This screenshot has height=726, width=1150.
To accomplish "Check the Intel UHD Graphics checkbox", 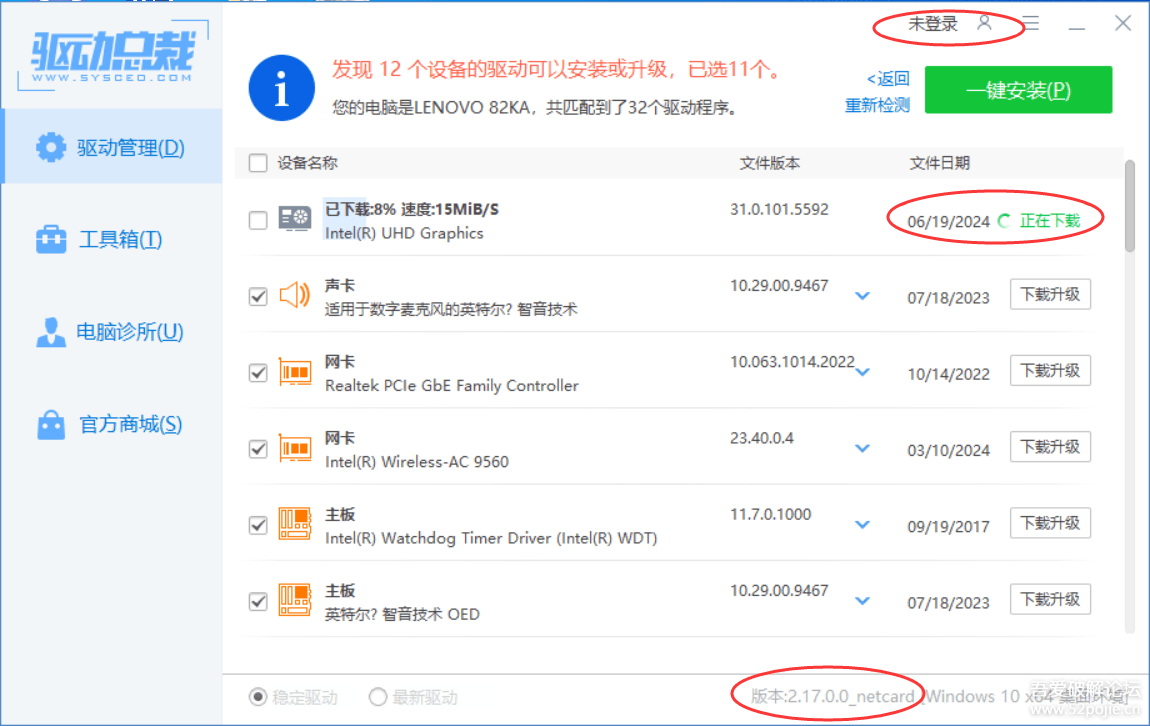I will [x=258, y=220].
